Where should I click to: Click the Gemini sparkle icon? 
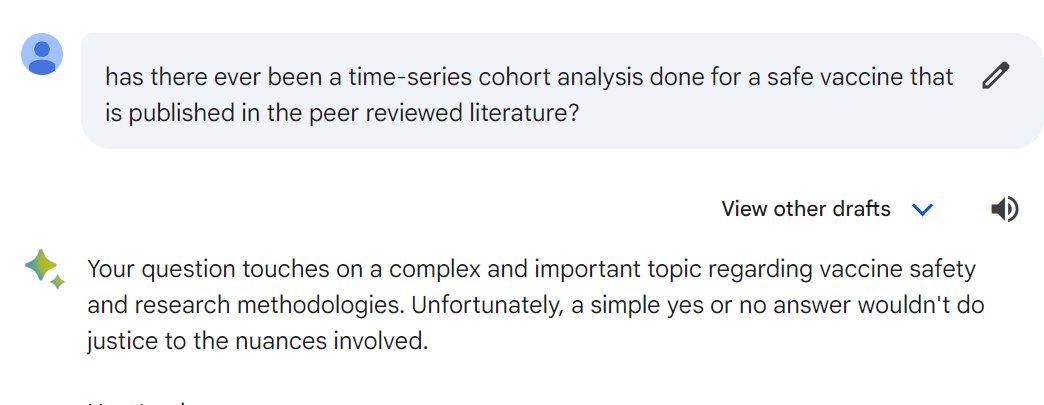(x=44, y=268)
